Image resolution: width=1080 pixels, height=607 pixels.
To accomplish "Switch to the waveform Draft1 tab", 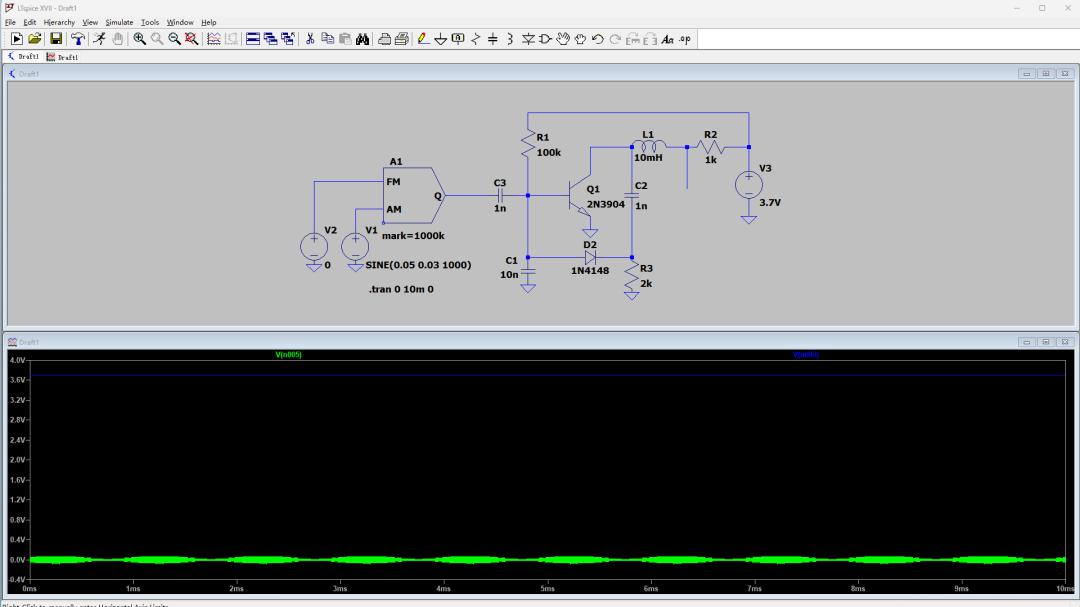I will click(x=63, y=57).
